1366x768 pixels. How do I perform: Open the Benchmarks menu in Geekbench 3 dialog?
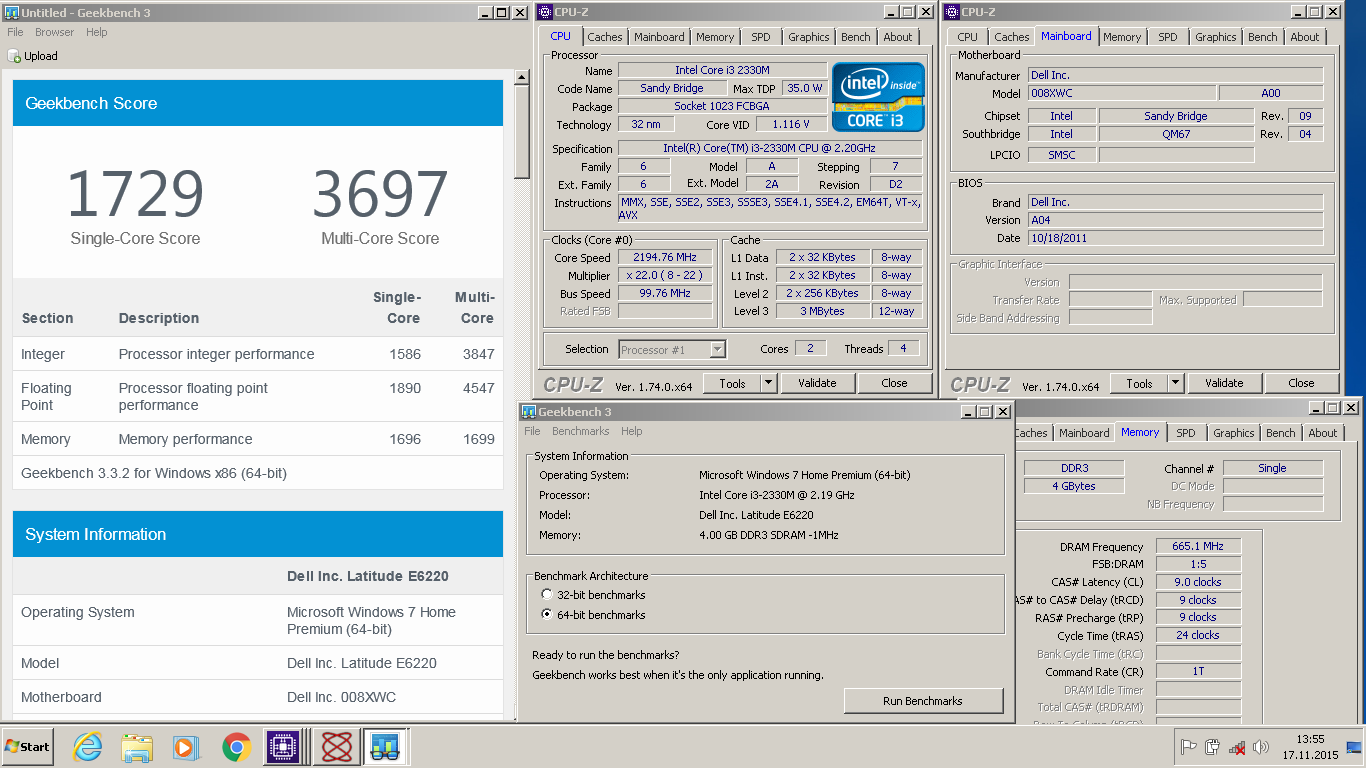581,431
